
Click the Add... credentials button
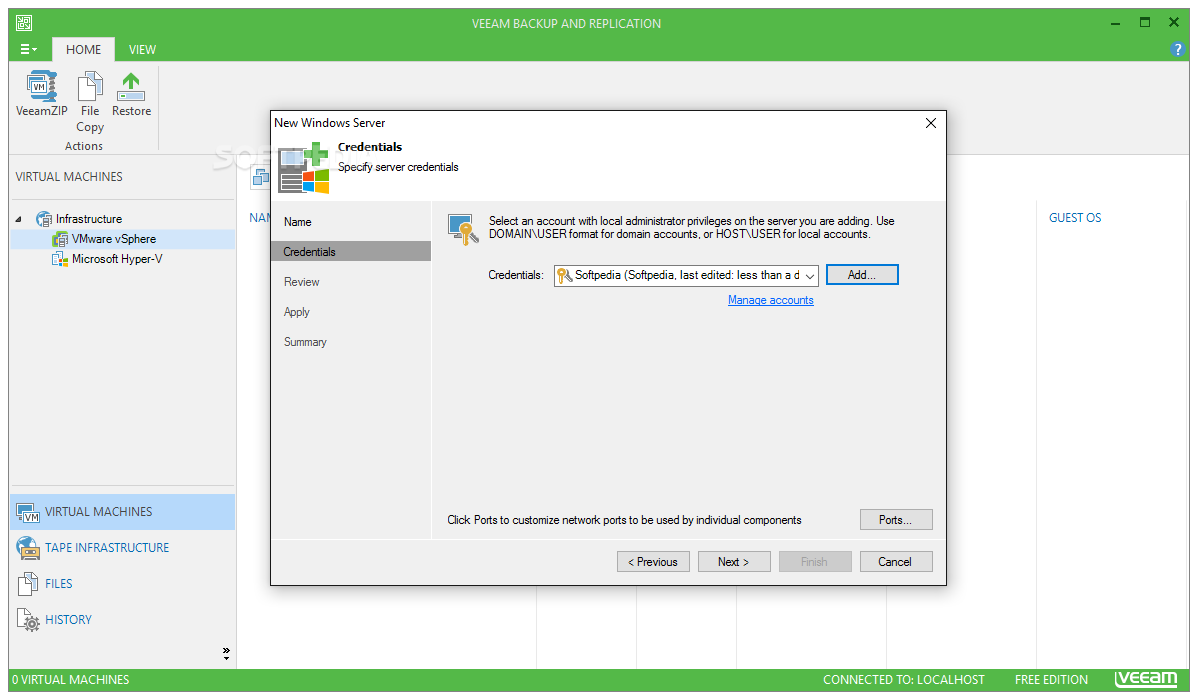(862, 275)
